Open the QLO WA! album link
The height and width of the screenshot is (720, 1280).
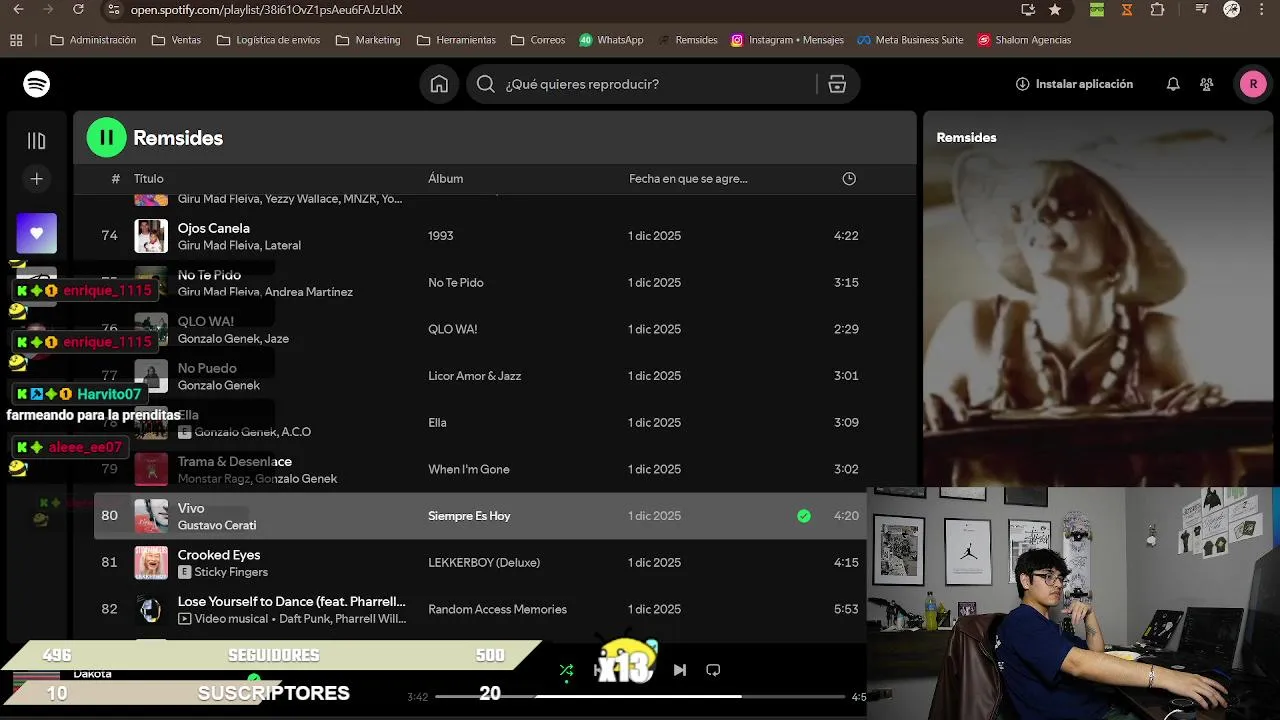453,329
